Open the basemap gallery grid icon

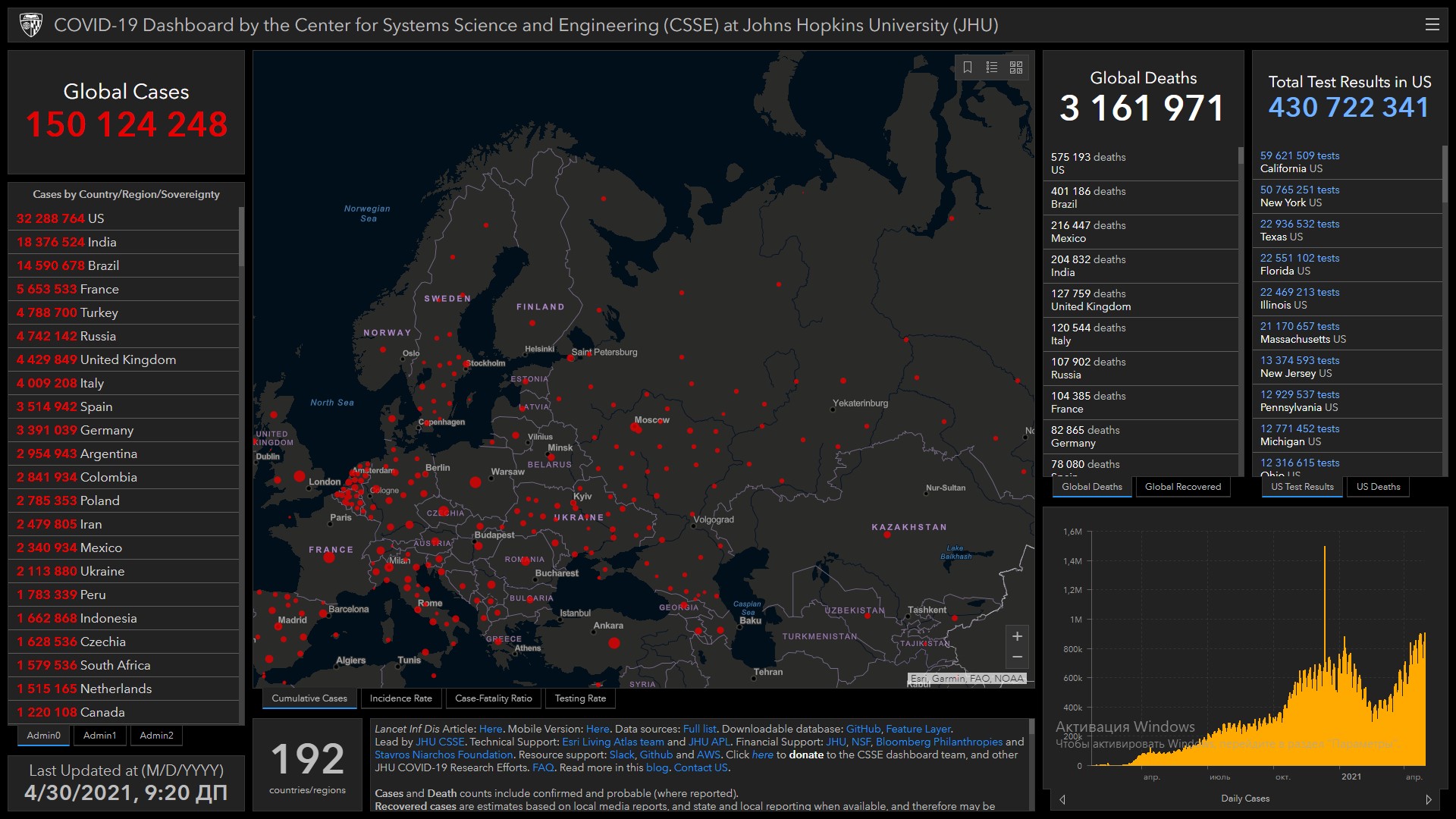point(1016,67)
